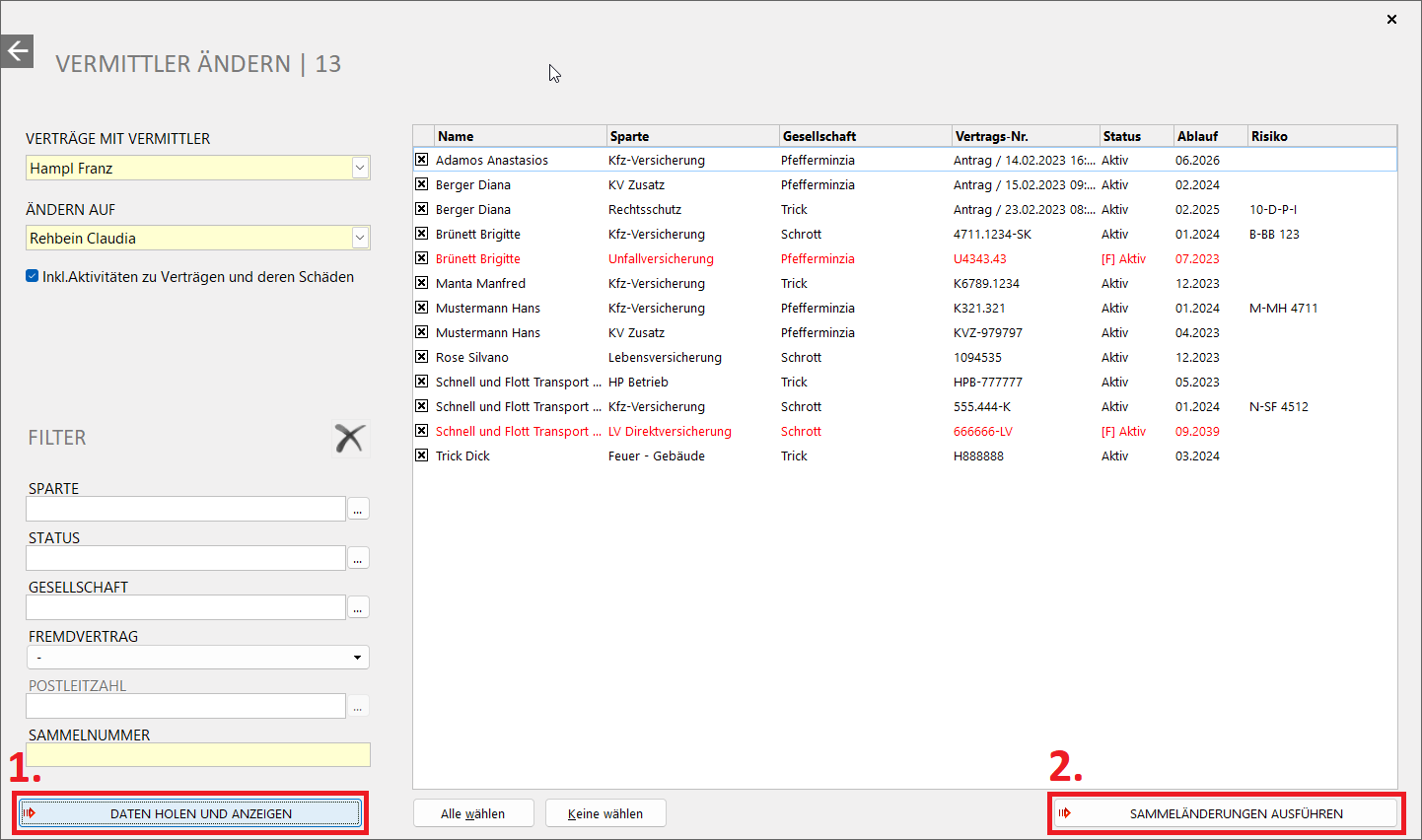Open Gesellschaft filter selection ellipsis button
Image resolution: width=1422 pixels, height=840 pixels.
click(x=358, y=607)
